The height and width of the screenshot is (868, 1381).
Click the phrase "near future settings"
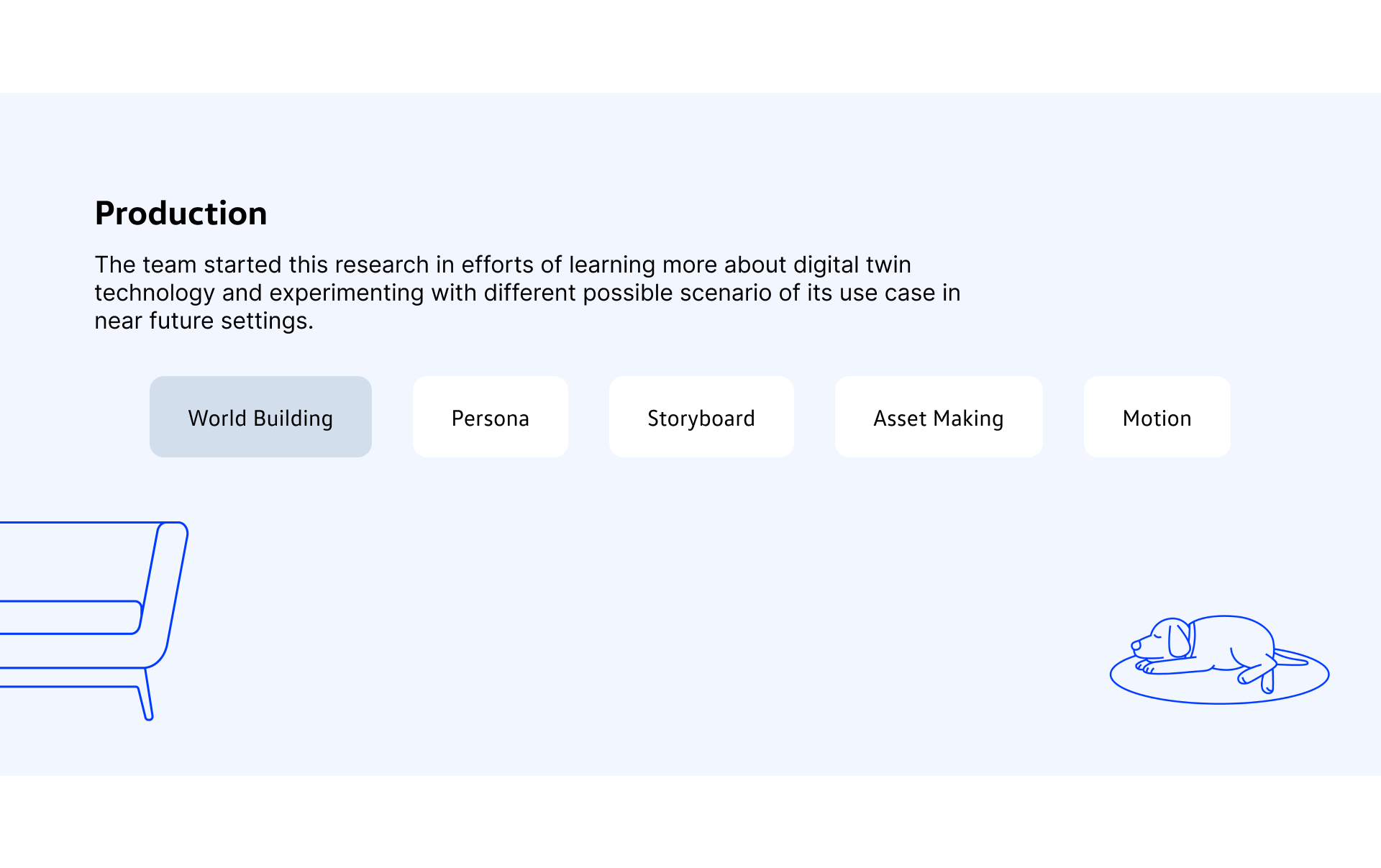204,321
